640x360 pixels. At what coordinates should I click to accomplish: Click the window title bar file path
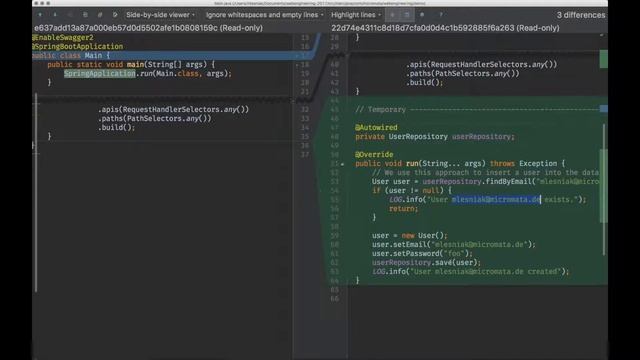pyautogui.click(x=320, y=3)
